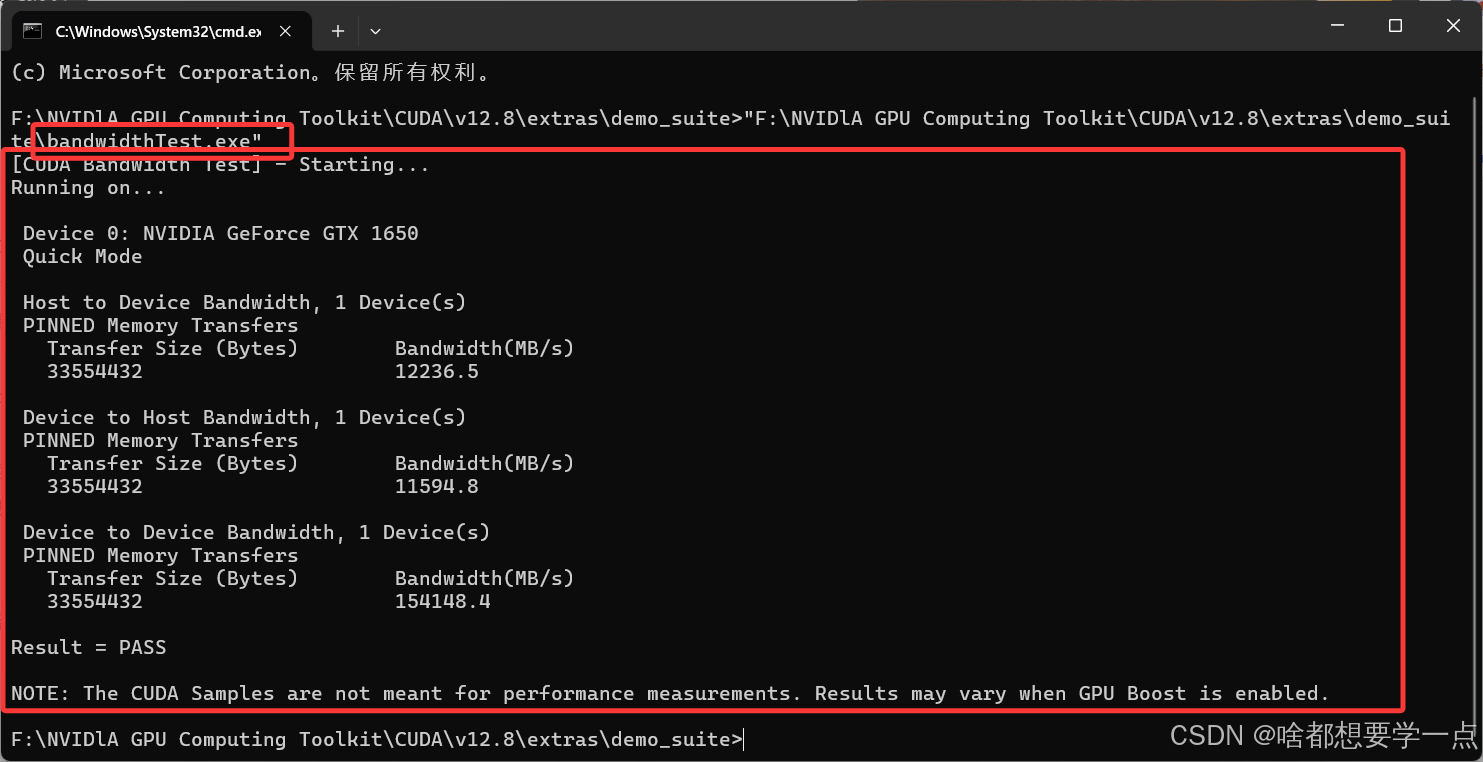This screenshot has height=762, width=1483.
Task: Click the CSDN watermark text
Action: [1206, 736]
